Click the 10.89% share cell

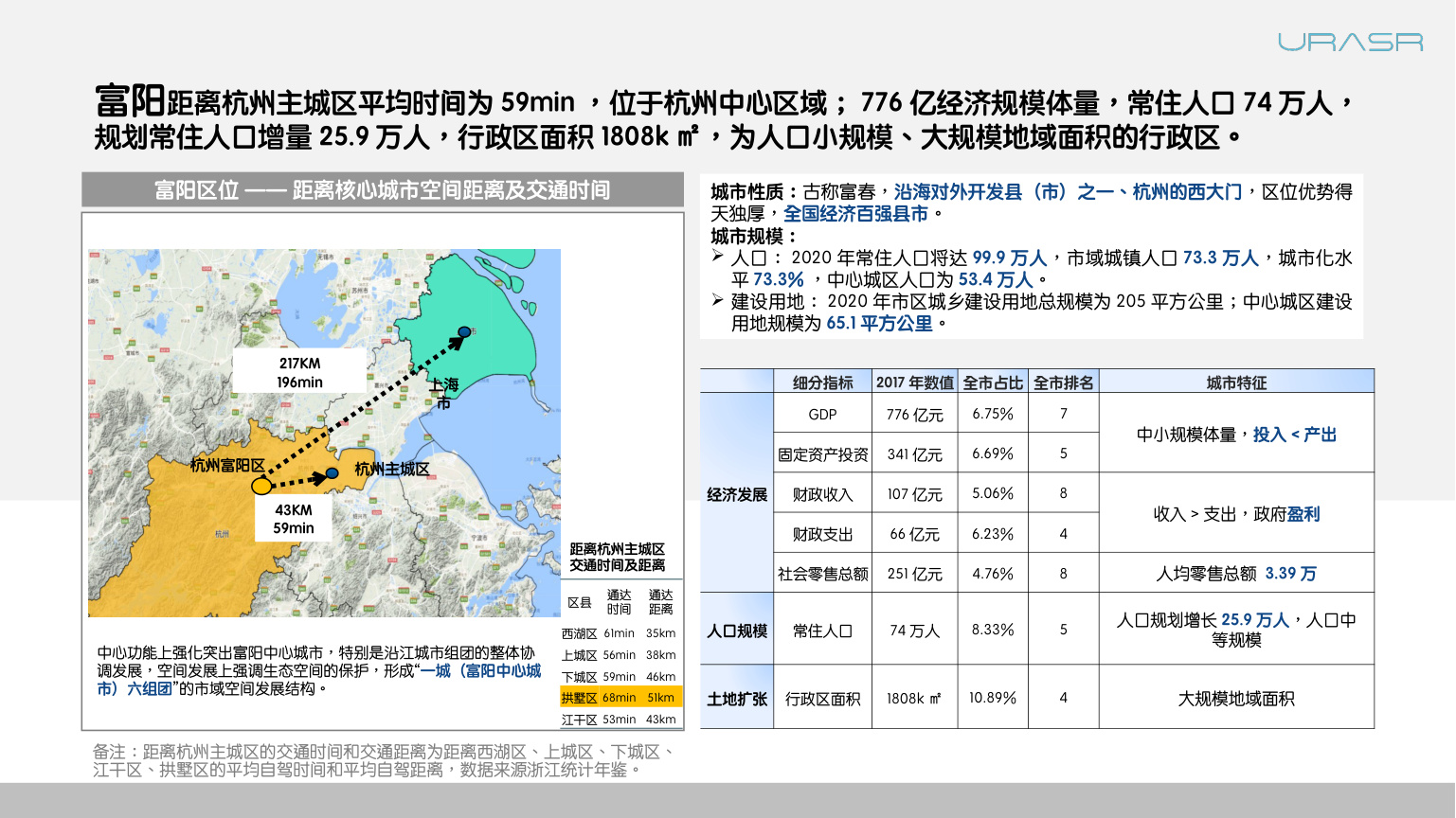pyautogui.click(x=993, y=698)
